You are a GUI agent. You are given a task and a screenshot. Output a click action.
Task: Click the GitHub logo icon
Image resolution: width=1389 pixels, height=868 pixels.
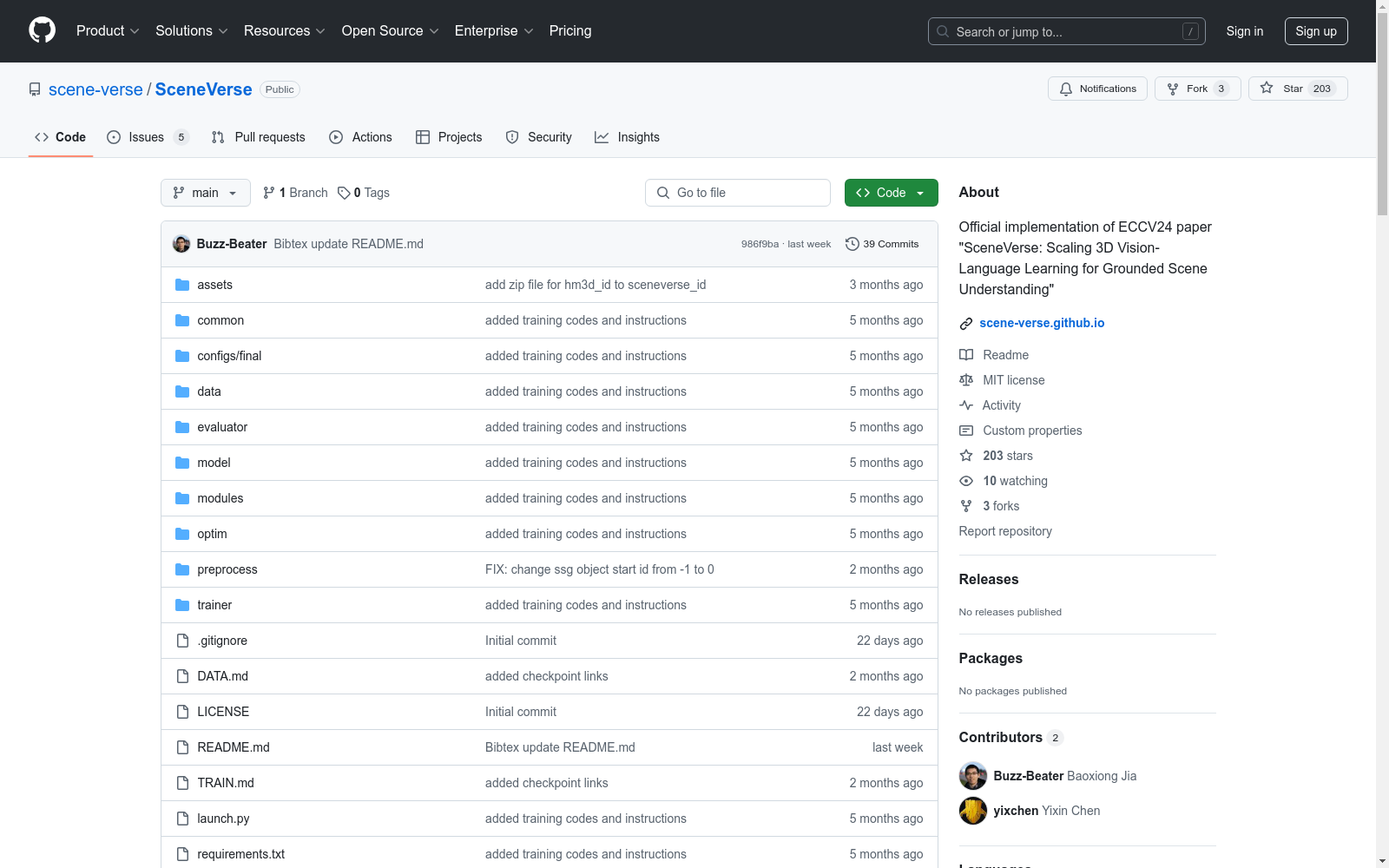pyautogui.click(x=42, y=30)
